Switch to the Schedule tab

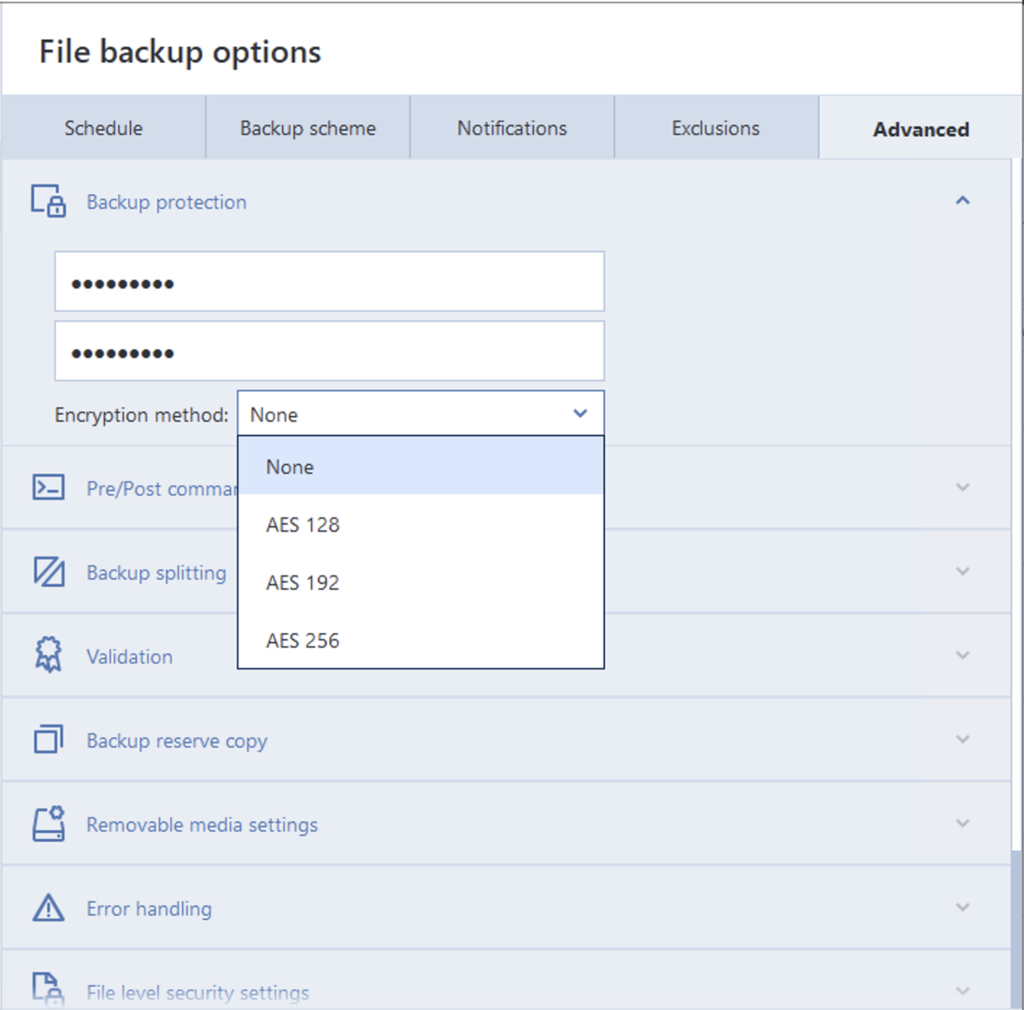pos(103,127)
